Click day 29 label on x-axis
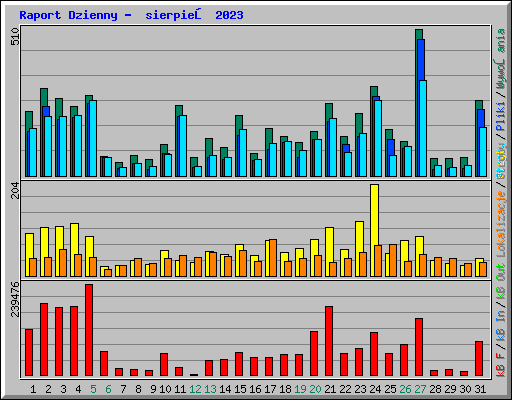The image size is (512, 400). coord(450,389)
